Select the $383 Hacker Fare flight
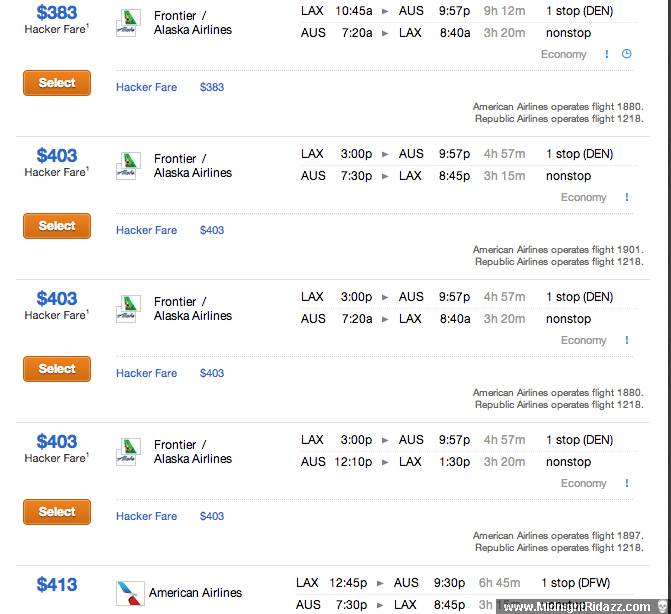 (57, 83)
